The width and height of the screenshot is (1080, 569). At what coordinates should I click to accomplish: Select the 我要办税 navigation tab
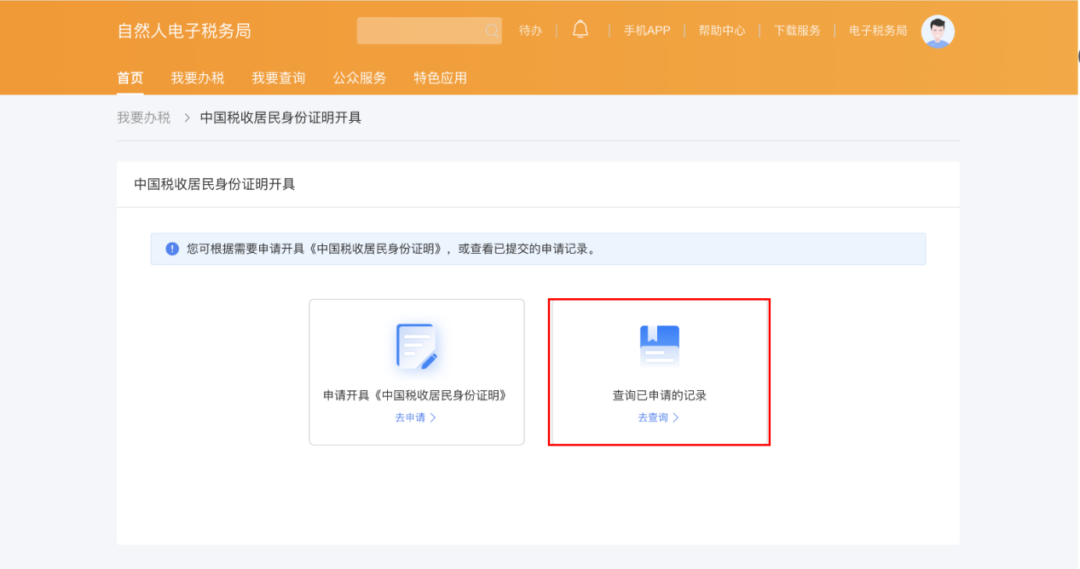coord(197,78)
